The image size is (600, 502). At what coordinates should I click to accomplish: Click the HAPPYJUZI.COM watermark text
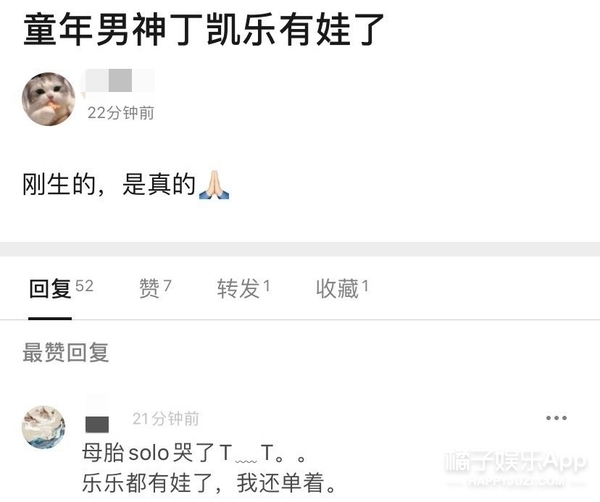click(516, 481)
